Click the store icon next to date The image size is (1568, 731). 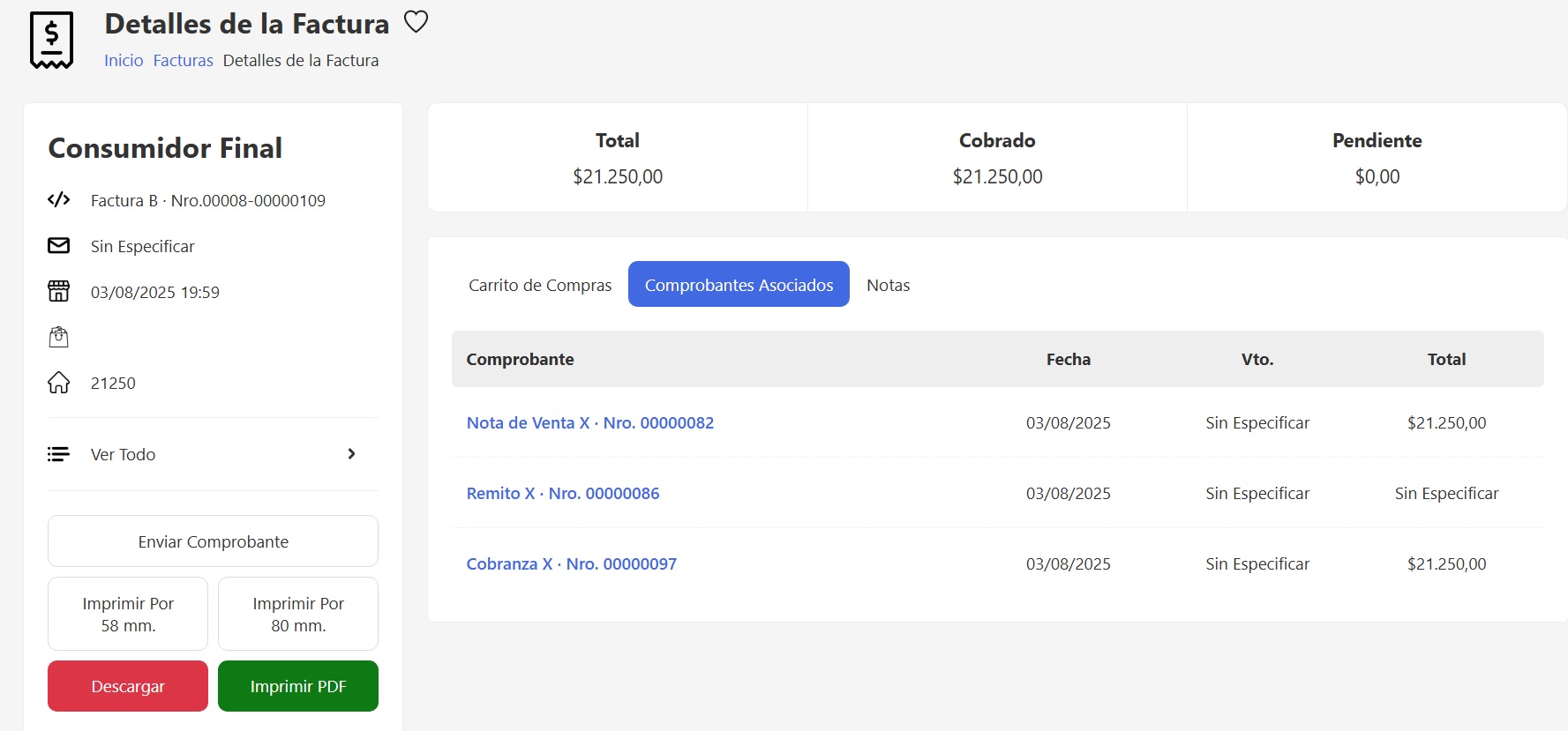[x=58, y=292]
